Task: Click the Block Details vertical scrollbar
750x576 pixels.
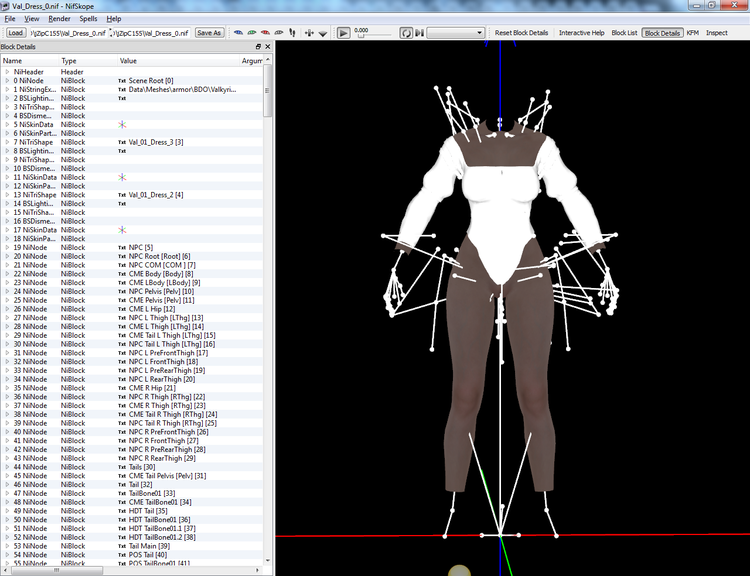Action: (x=268, y=309)
